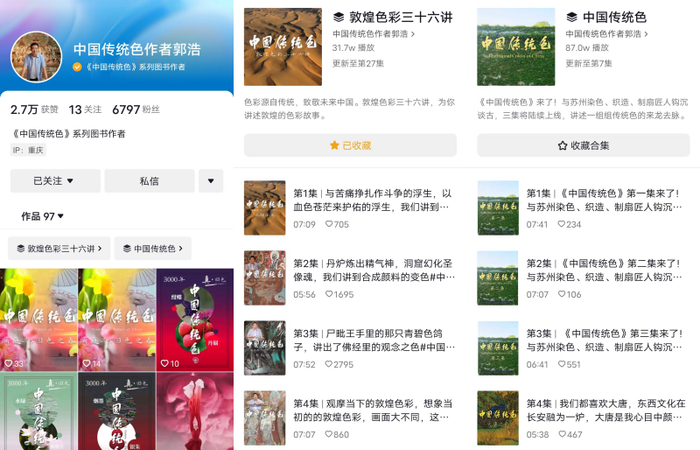Expand the more-options arrow beside 私信
700x450 pixels.
pos(211,181)
